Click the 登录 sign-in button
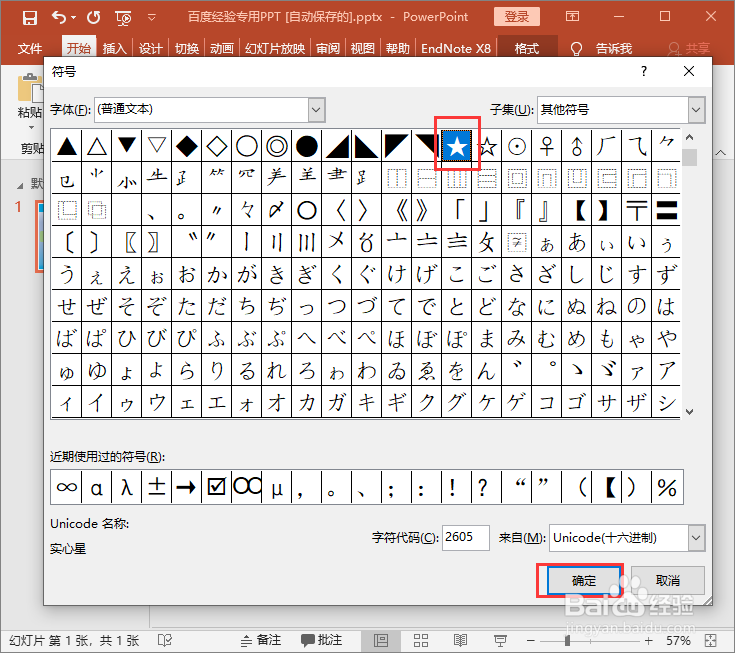735x653 pixels. click(x=517, y=17)
